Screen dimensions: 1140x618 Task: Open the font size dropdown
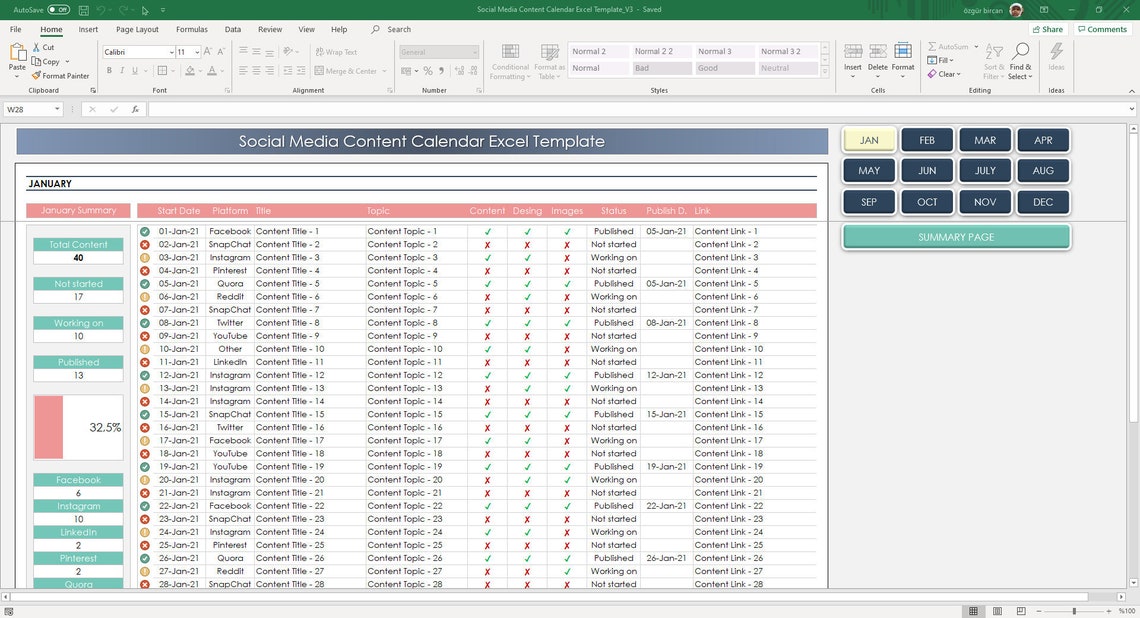(x=197, y=51)
